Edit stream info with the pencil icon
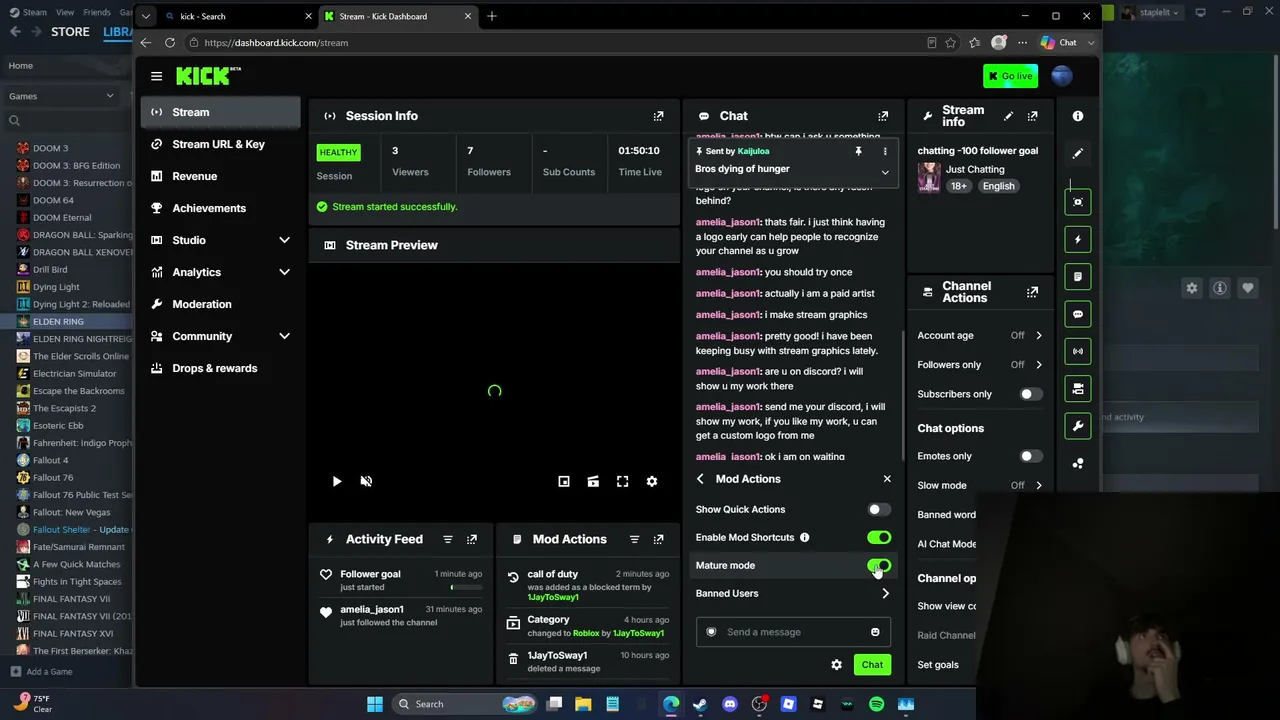Viewport: 1280px width, 720px height. point(1008,116)
